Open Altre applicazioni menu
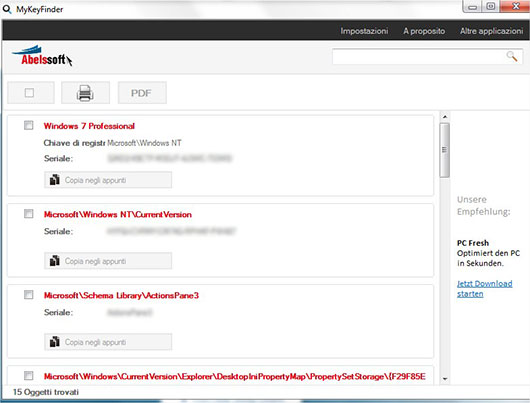Viewport: 530px width, 403px height. click(x=491, y=31)
